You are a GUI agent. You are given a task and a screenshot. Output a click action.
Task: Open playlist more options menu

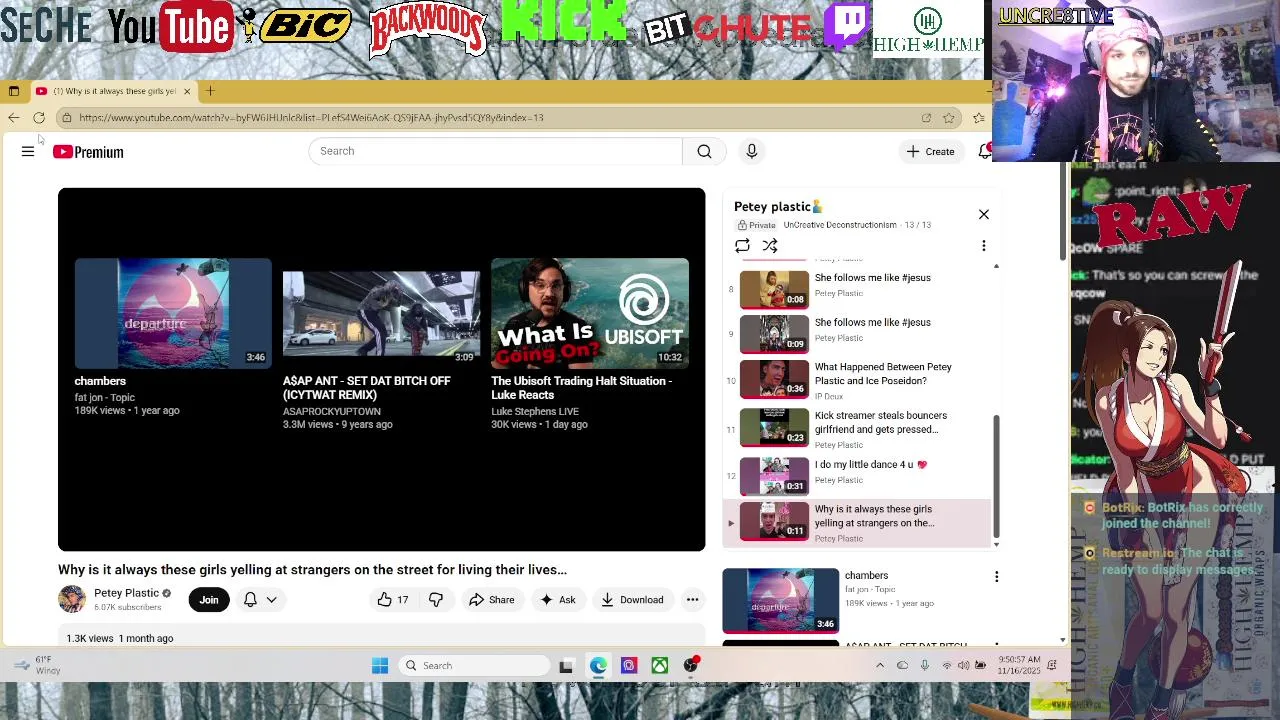tap(984, 246)
